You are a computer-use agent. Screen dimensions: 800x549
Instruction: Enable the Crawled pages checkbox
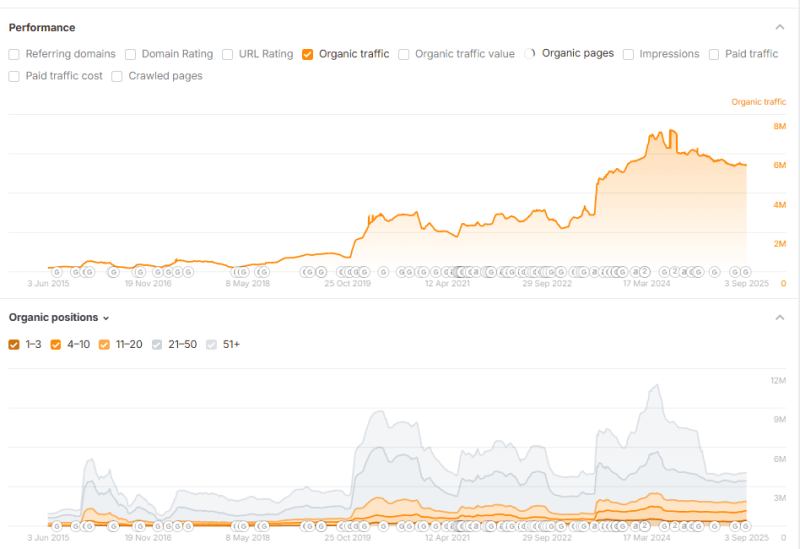pyautogui.click(x=118, y=76)
